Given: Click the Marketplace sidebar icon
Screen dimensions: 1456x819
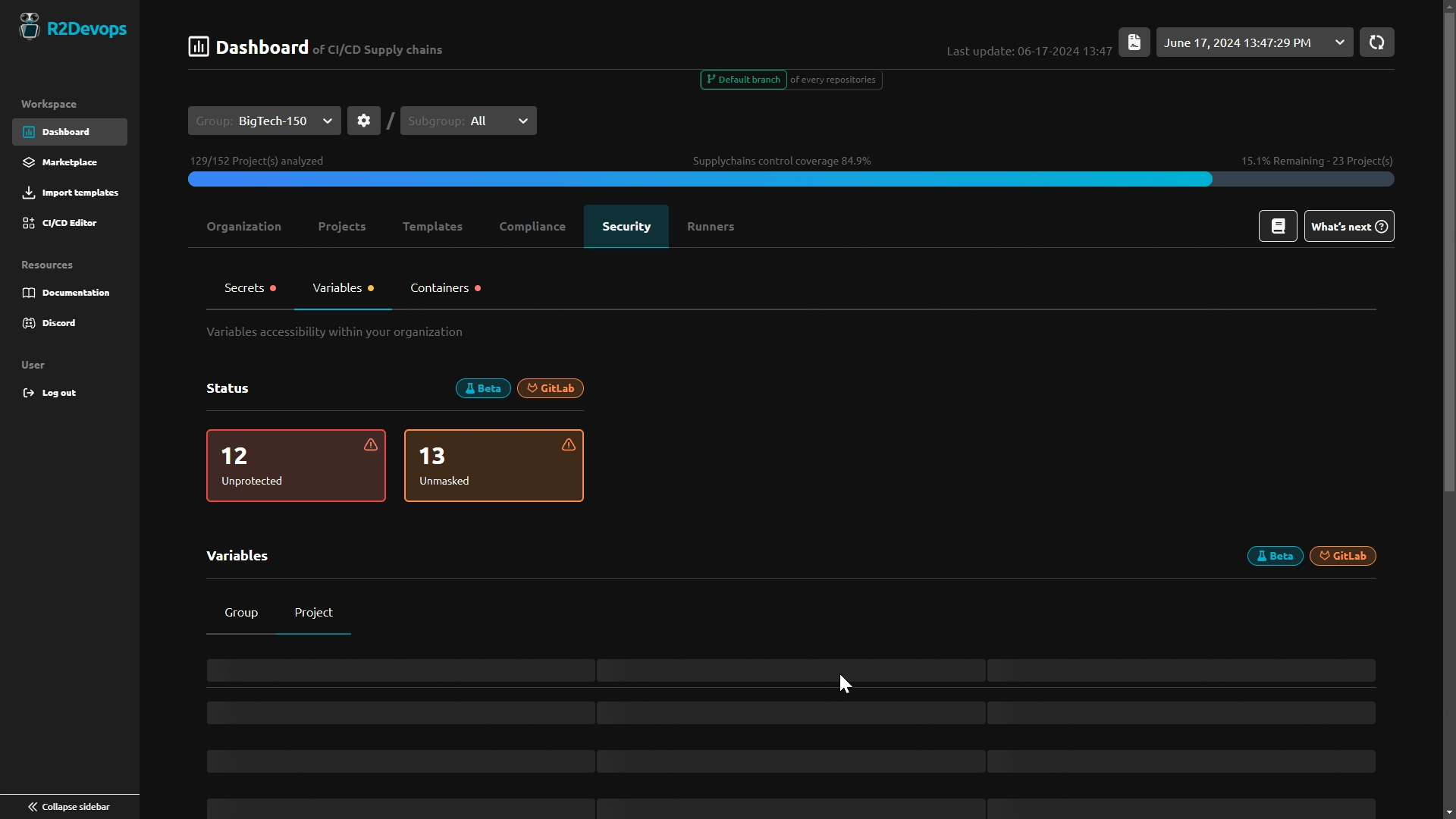Looking at the screenshot, I should coord(28,161).
